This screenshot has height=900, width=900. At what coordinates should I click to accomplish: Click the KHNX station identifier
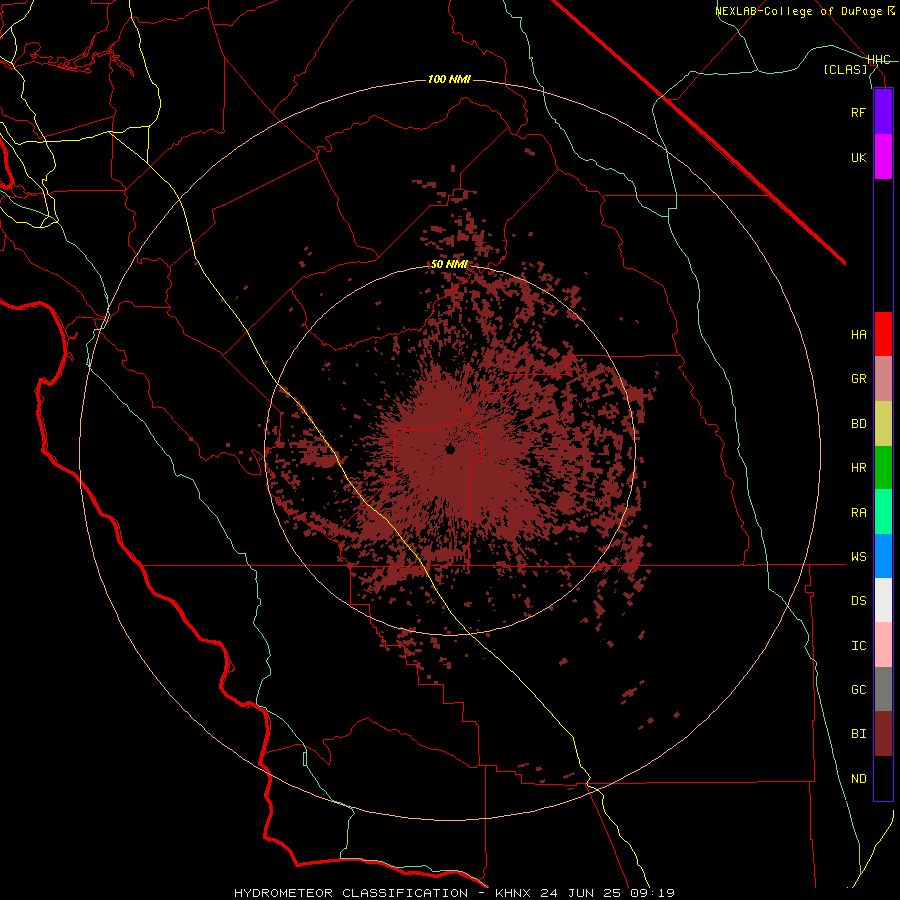(x=514, y=893)
